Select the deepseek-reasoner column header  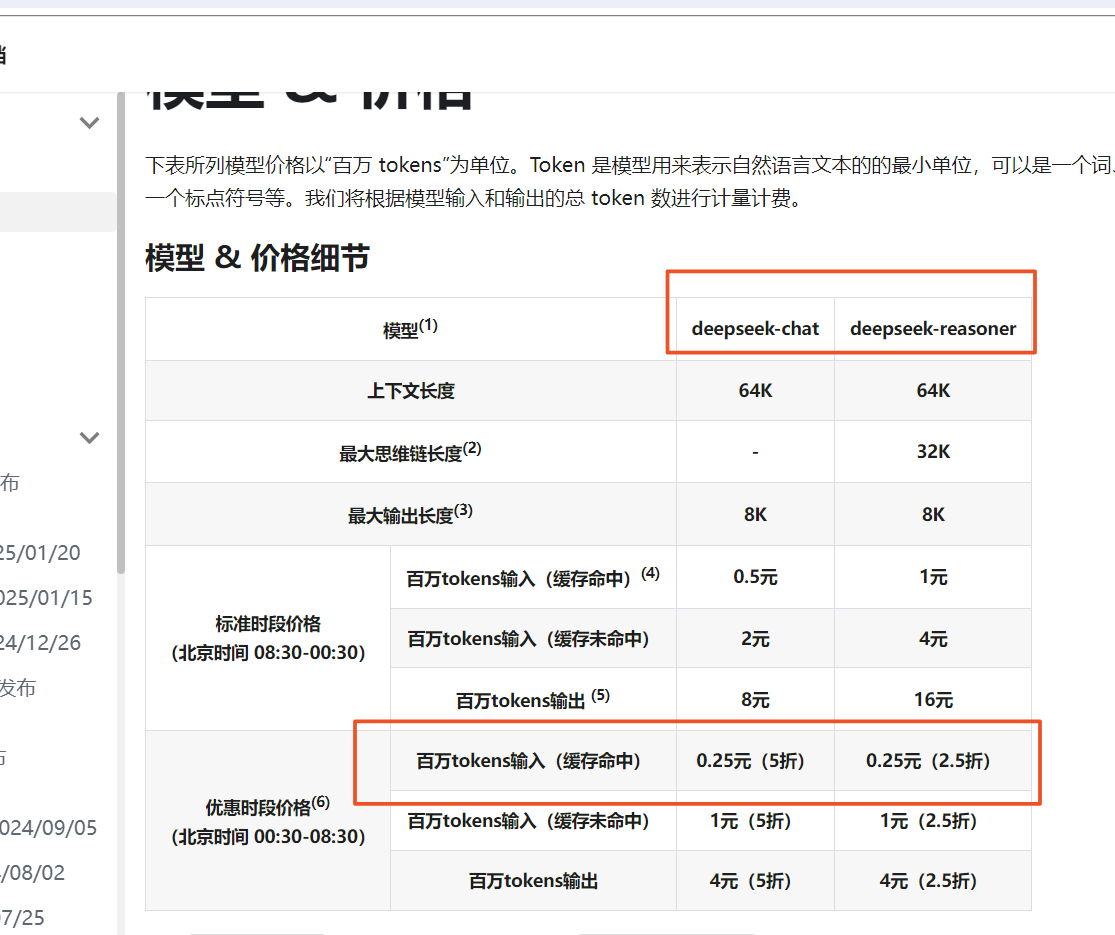[x=933, y=329]
